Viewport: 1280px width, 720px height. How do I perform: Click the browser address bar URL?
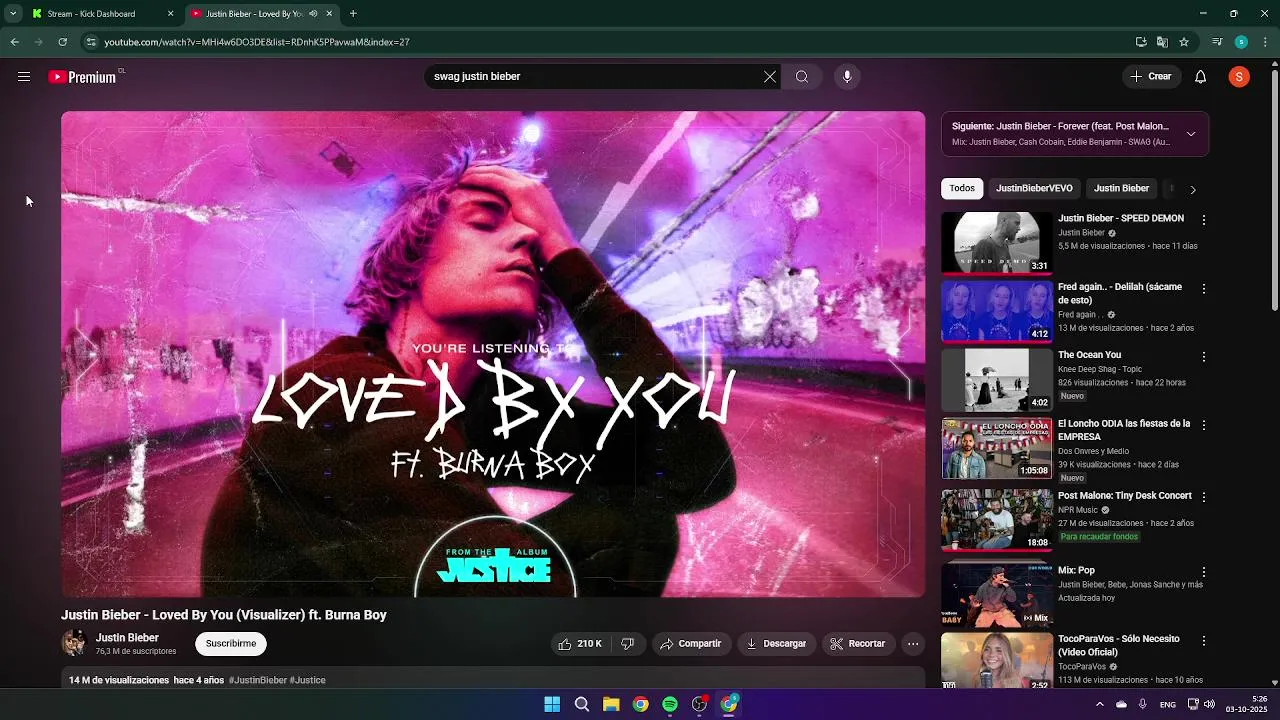tap(257, 42)
